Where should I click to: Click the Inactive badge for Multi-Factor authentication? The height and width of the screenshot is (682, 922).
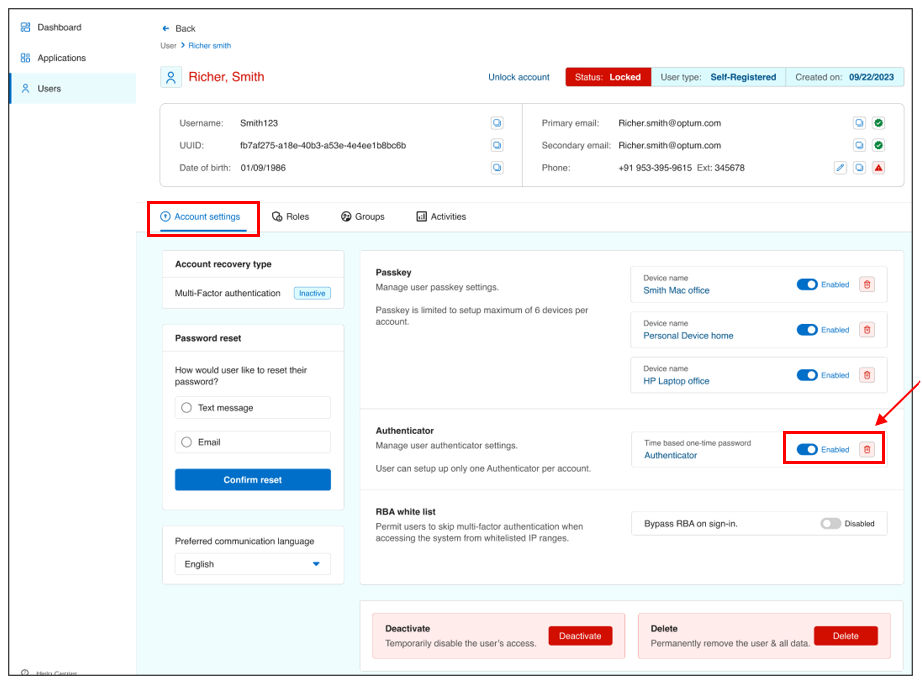click(x=312, y=293)
